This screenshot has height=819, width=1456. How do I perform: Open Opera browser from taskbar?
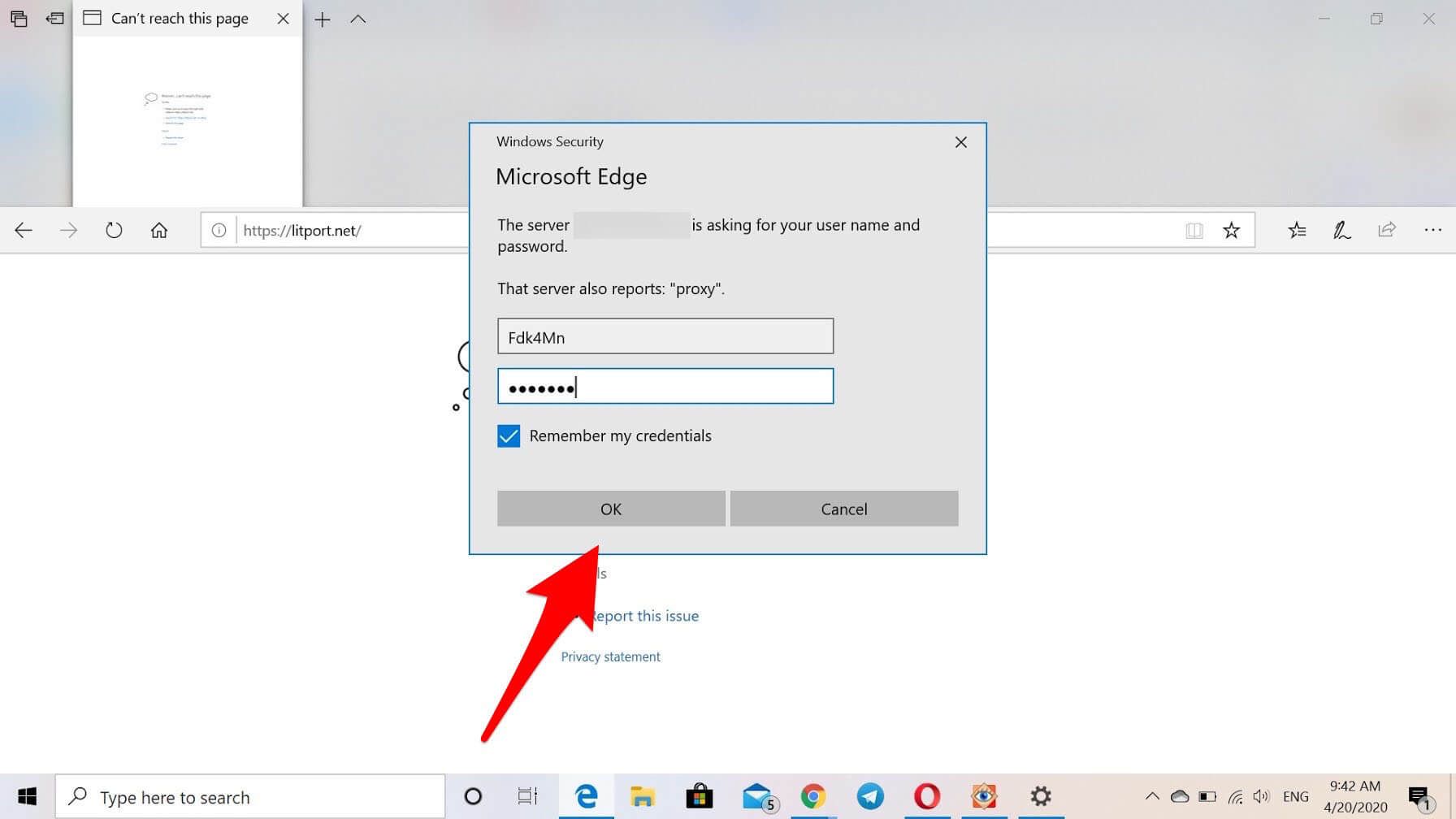click(x=927, y=796)
